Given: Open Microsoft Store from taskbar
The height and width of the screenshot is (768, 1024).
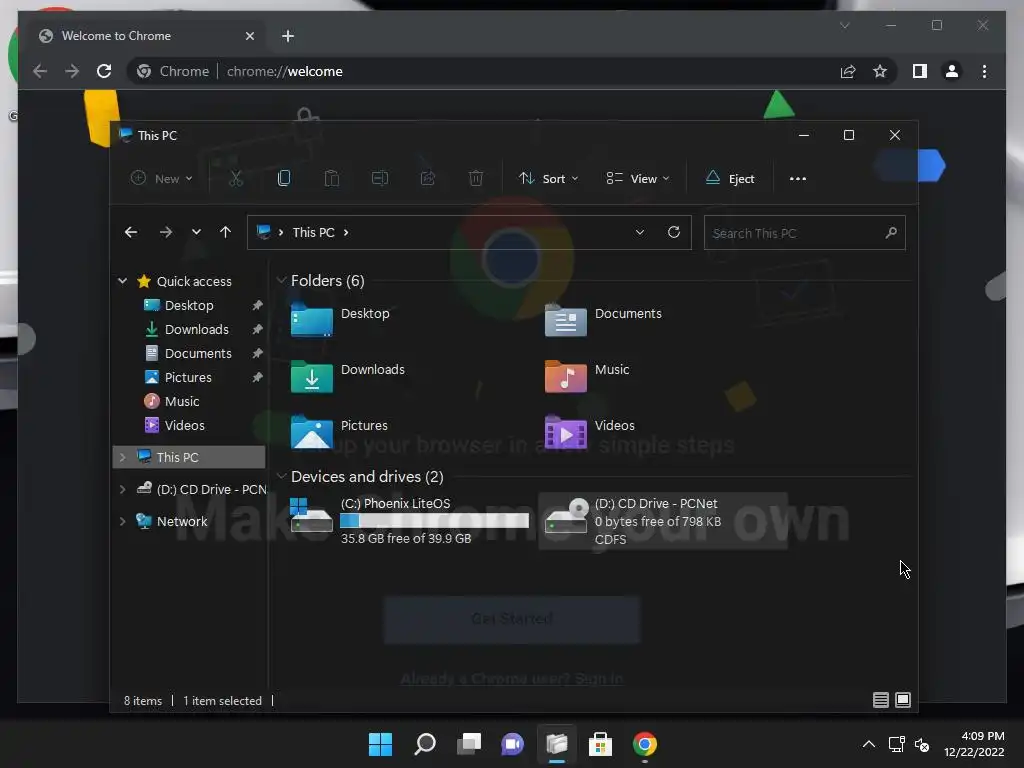Looking at the screenshot, I should coord(600,744).
